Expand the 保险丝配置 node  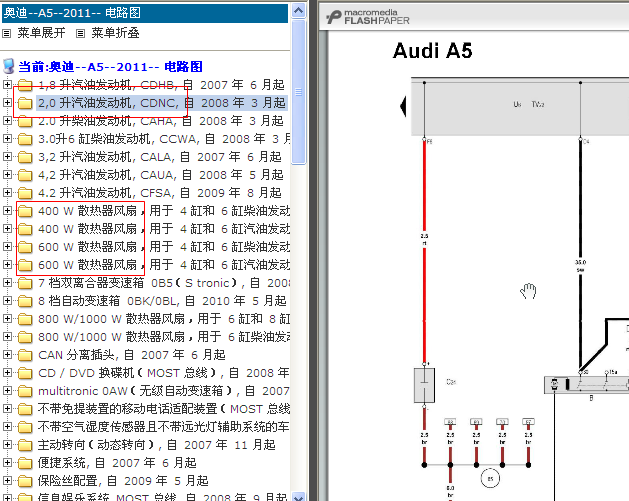7,481
